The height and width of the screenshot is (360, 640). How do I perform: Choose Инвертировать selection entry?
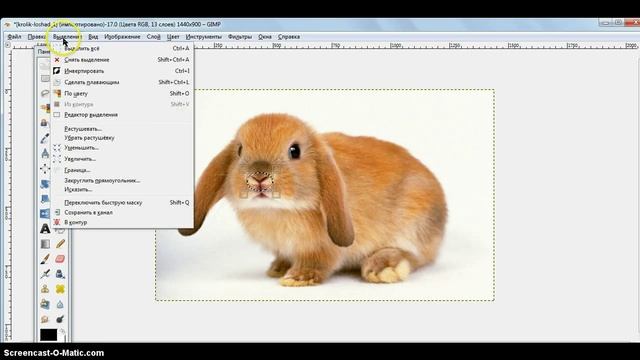[122, 71]
